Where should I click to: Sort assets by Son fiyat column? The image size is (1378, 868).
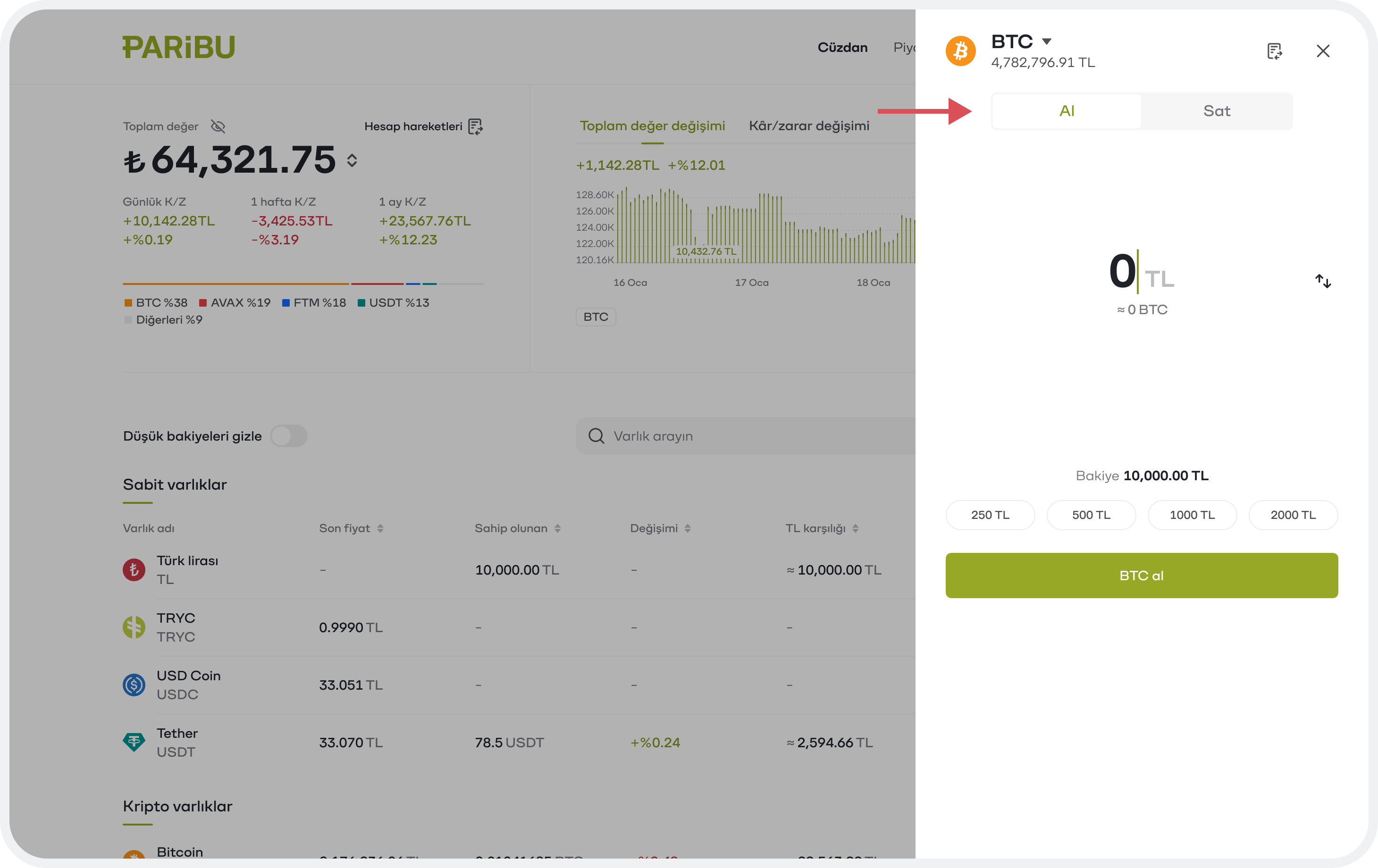(380, 529)
